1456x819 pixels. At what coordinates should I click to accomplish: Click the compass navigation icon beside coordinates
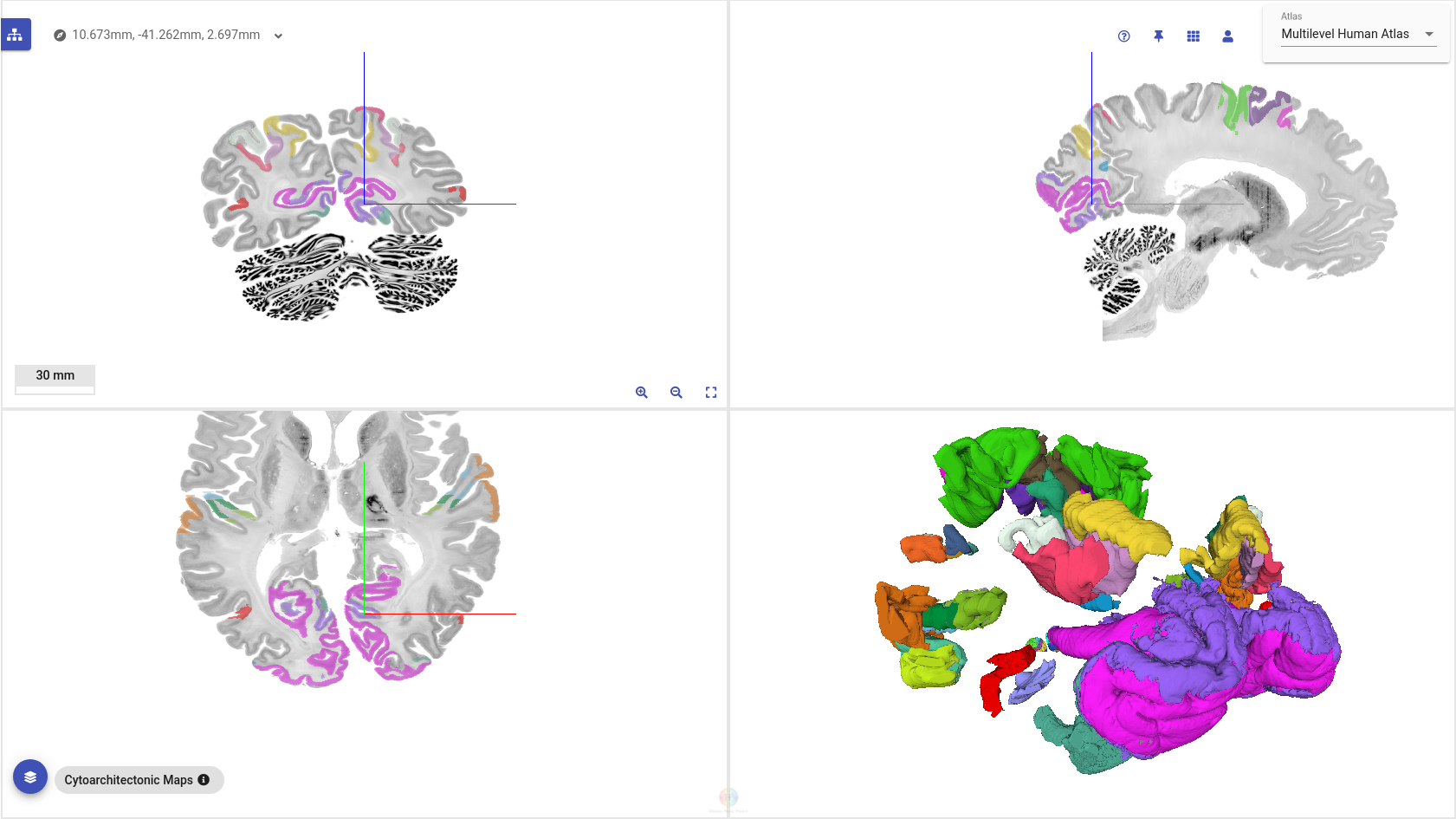(60, 36)
